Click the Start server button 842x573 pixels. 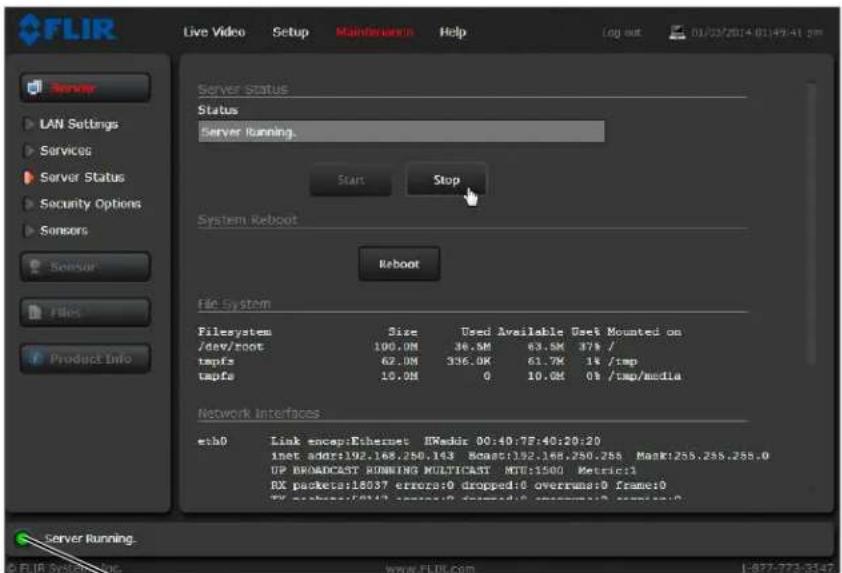pyautogui.click(x=351, y=180)
